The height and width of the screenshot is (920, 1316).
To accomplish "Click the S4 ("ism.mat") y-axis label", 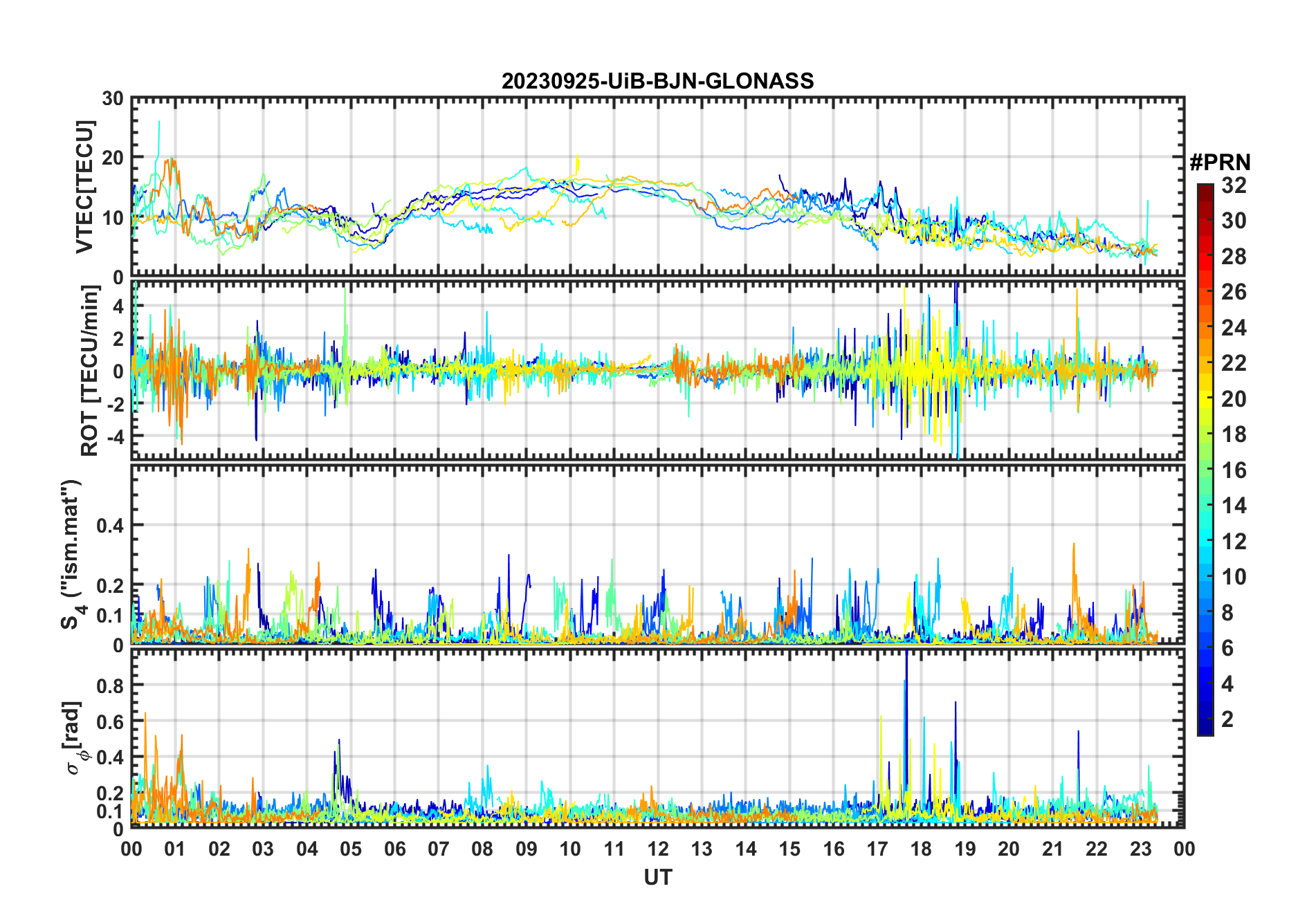I will click(71, 554).
